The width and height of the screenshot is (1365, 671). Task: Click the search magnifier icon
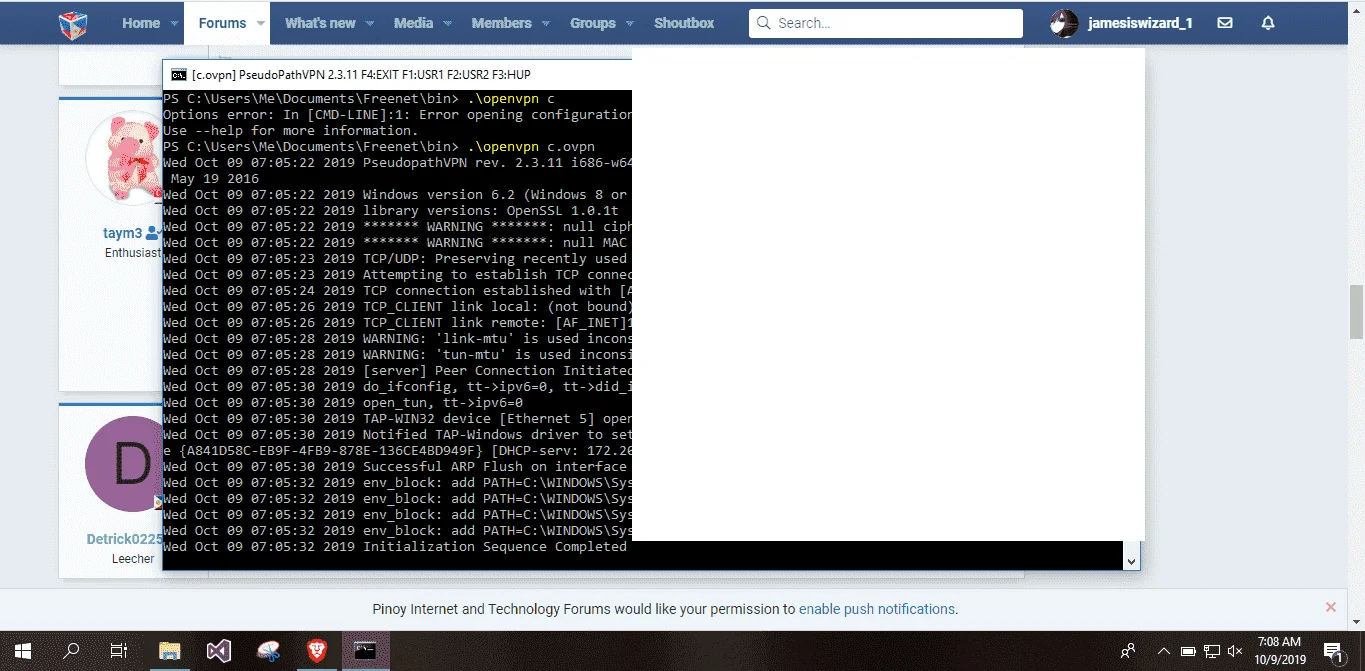pos(765,23)
